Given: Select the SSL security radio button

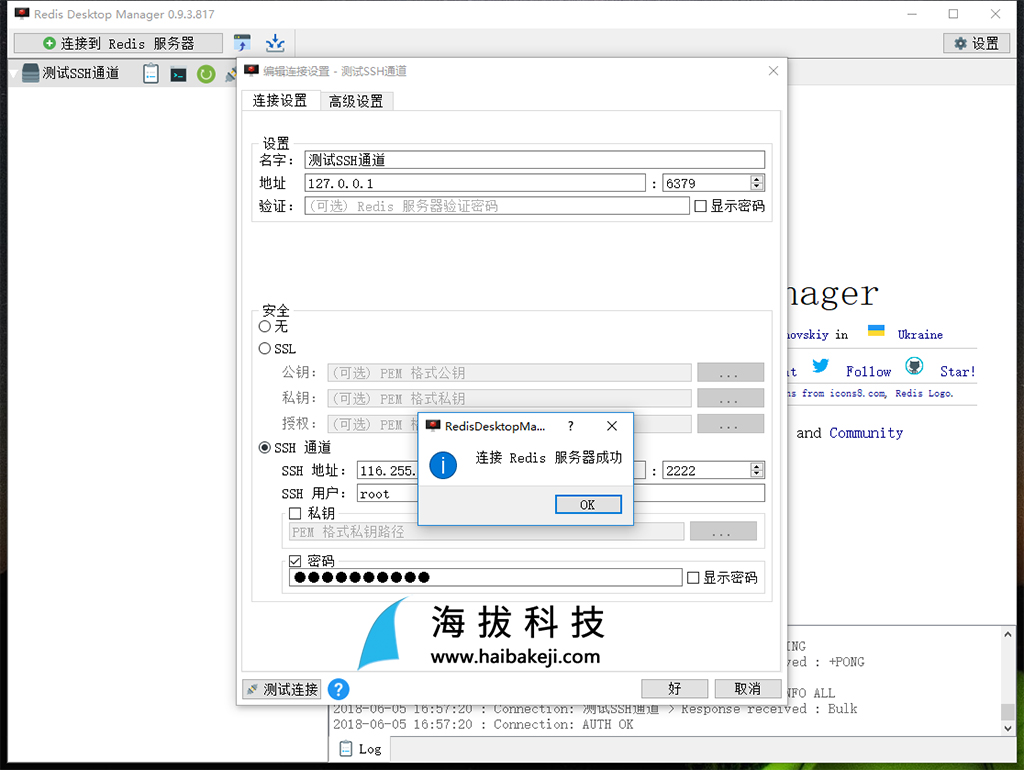Looking at the screenshot, I should tap(264, 349).
